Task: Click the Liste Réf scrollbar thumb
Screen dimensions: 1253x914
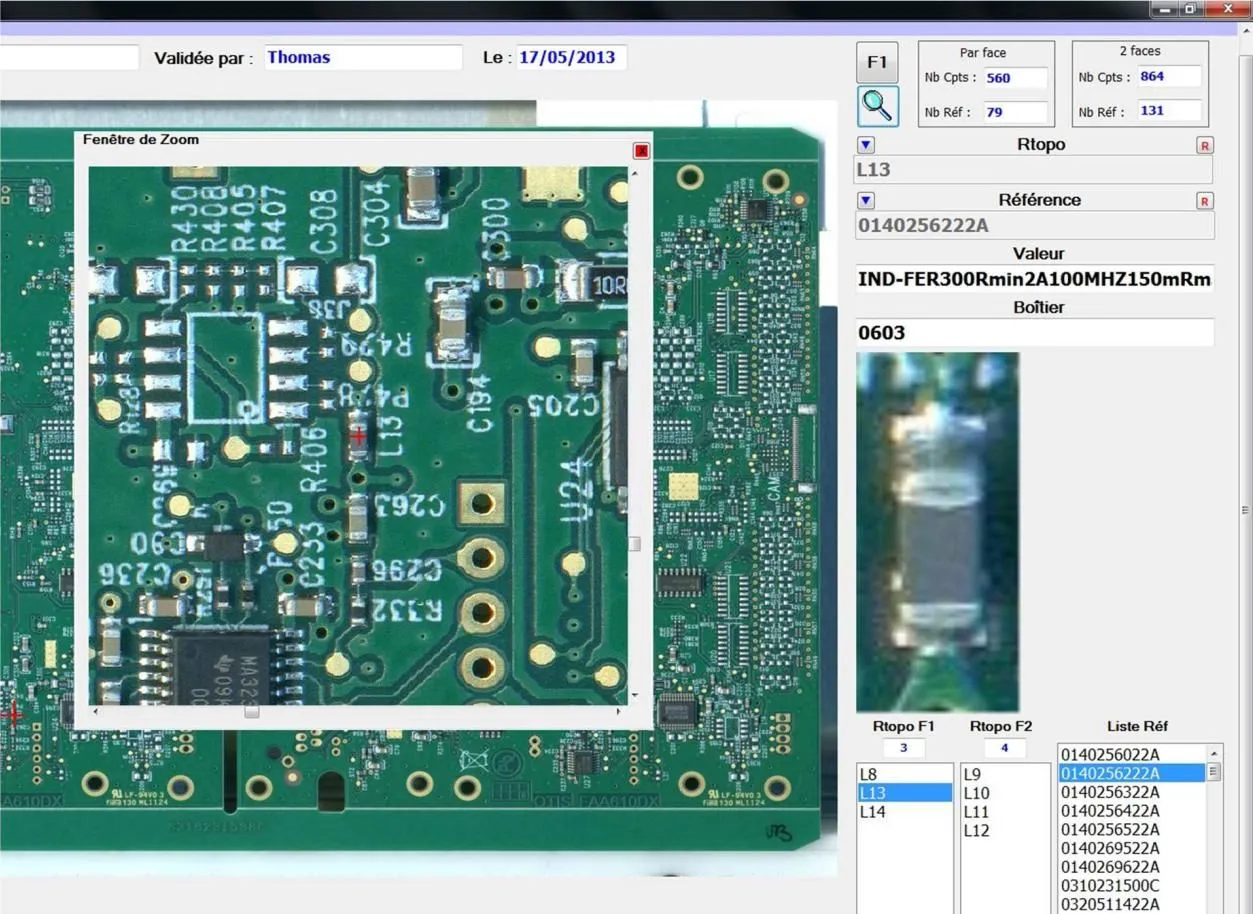Action: [1214, 771]
